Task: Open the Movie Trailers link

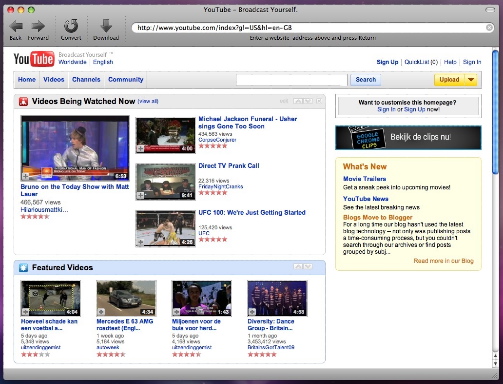Action: coord(364,179)
